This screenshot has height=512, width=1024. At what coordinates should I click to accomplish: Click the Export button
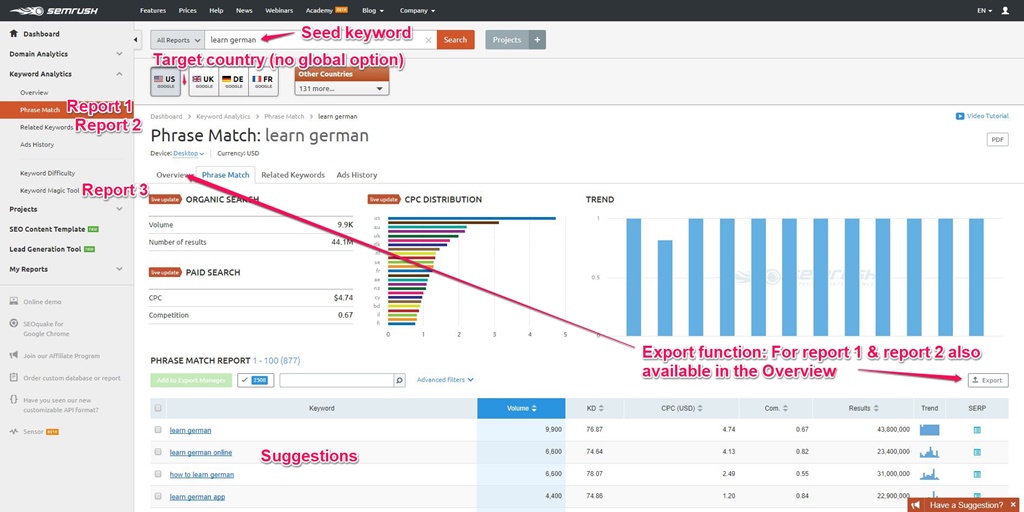[x=988, y=380]
